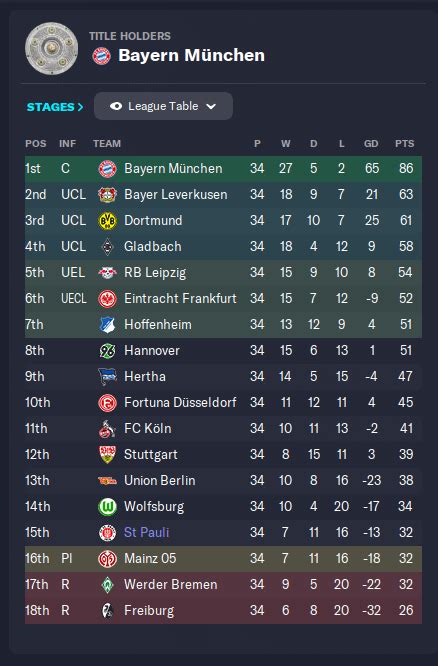Click Bayern München crest beside title holders
The width and height of the screenshot is (438, 666).
coord(102,56)
